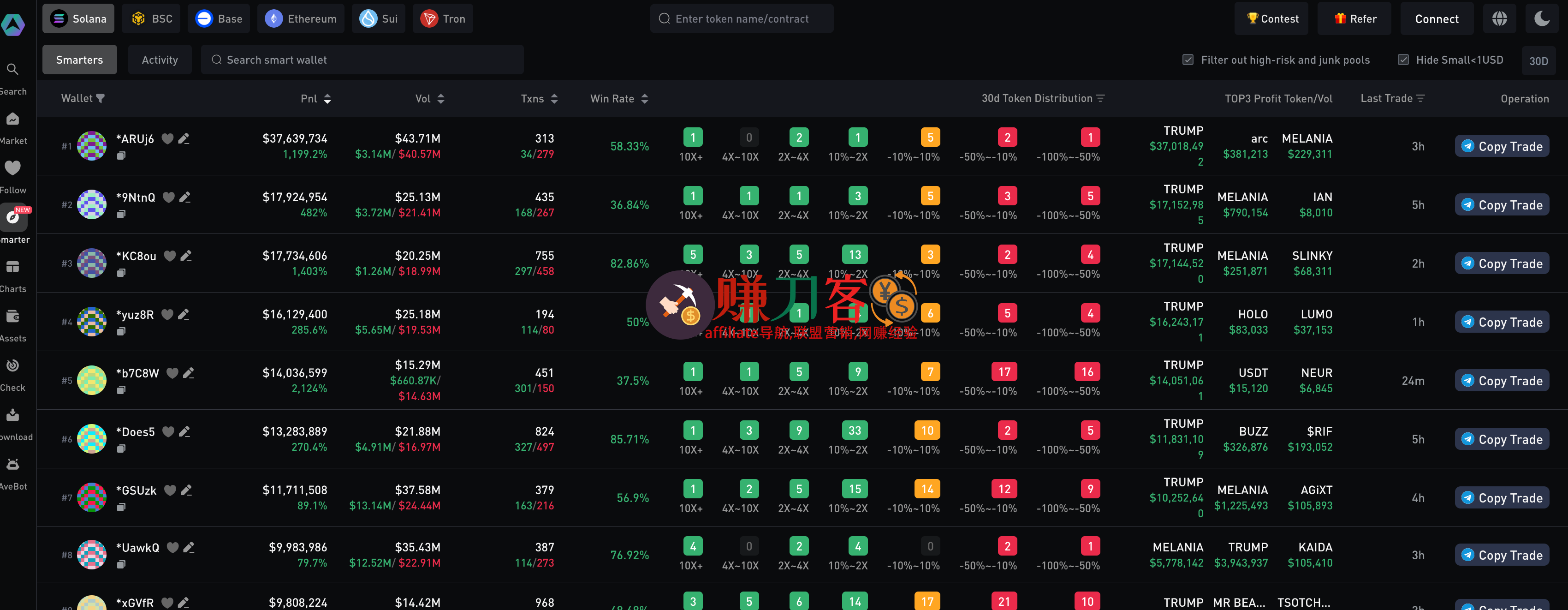Switch to the Activity tab
Screen dimensions: 1568x610
160,60
